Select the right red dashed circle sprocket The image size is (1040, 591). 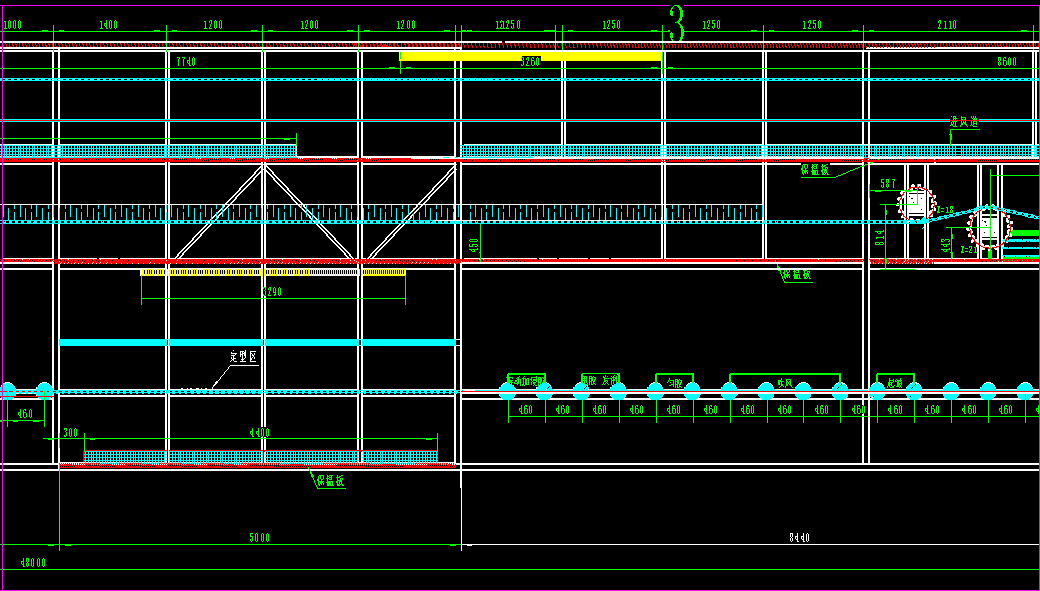[x=989, y=229]
